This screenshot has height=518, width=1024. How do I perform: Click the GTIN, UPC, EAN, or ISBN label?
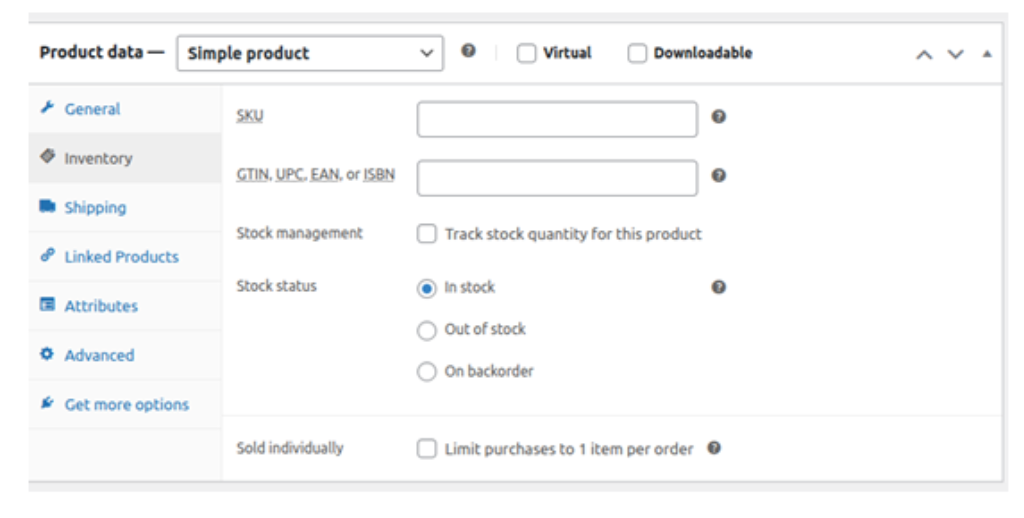[315, 174]
